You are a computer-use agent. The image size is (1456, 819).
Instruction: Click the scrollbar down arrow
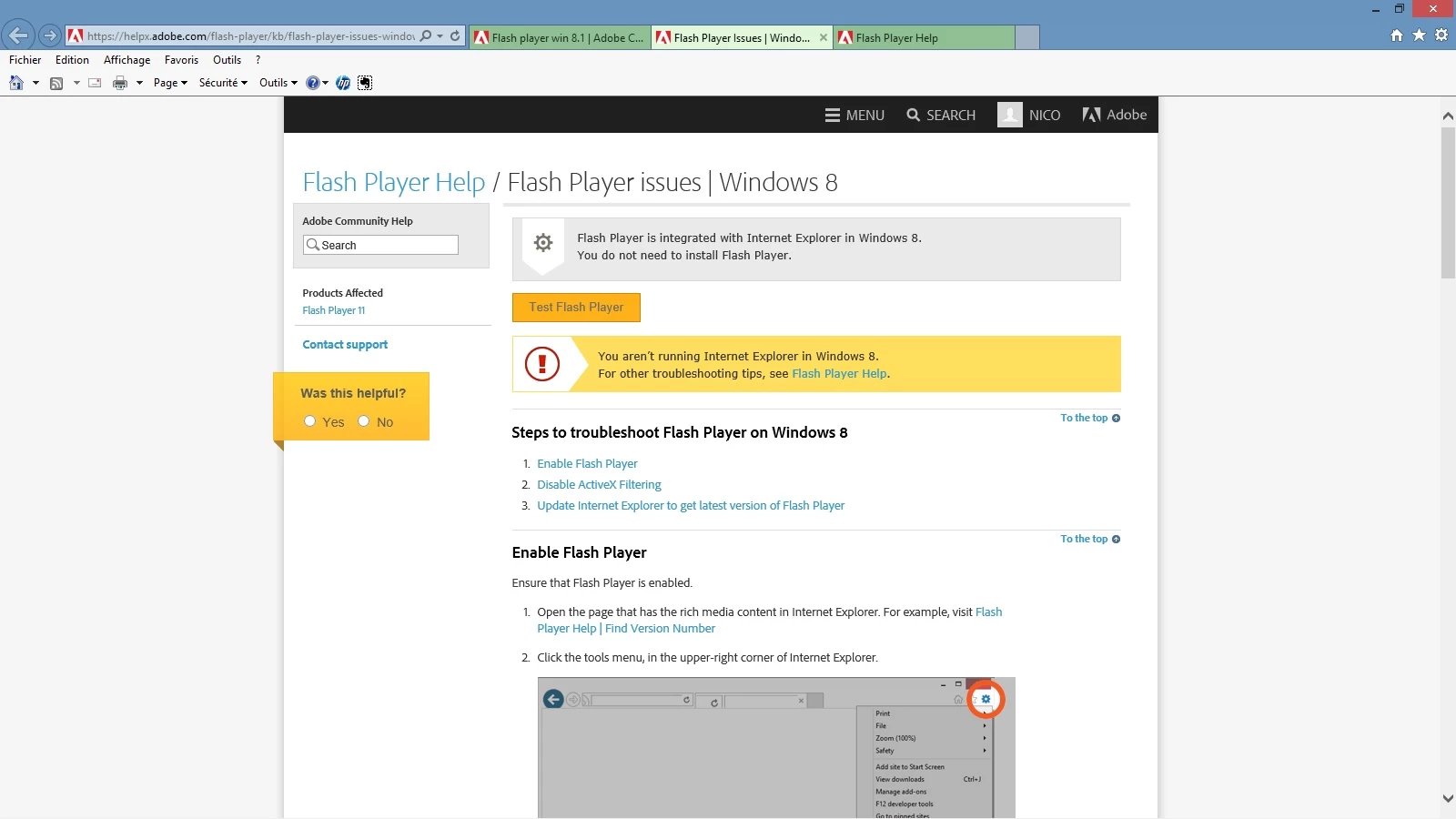[x=1448, y=799]
